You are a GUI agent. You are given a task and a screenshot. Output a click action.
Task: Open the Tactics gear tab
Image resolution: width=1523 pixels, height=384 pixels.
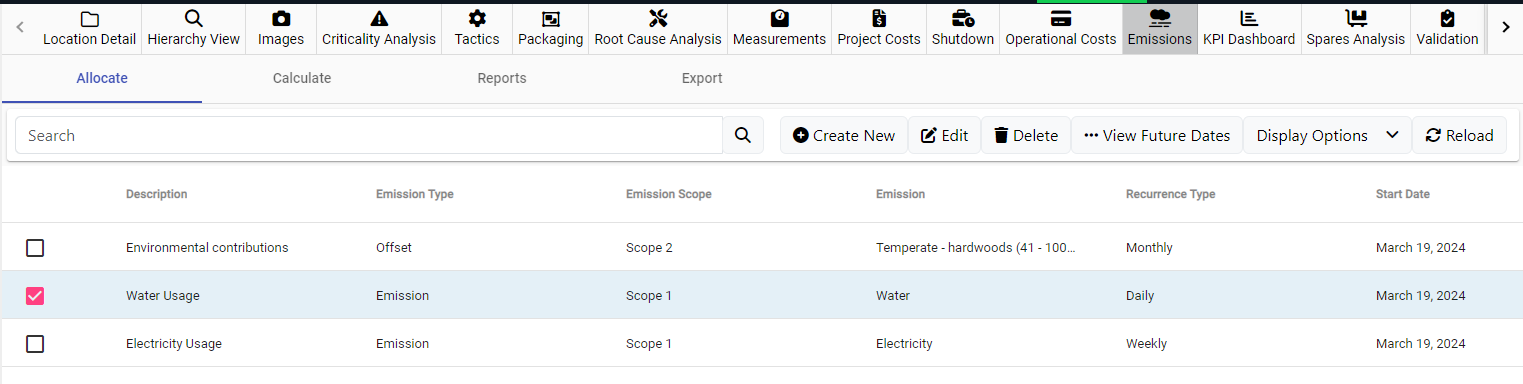point(477,28)
